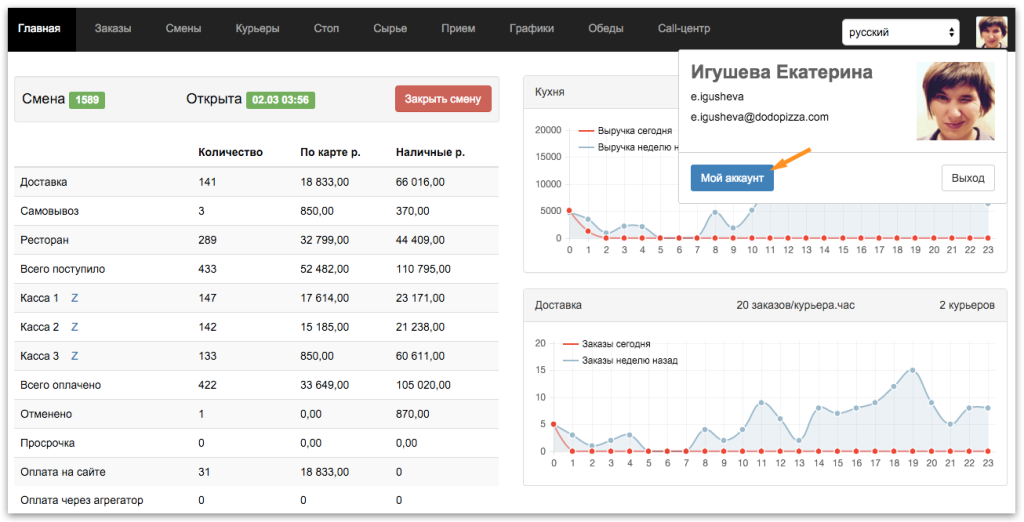Image resolution: width=1024 pixels, height=522 pixels.
Task: Click the large profile photo of Игушева
Action: 955,101
